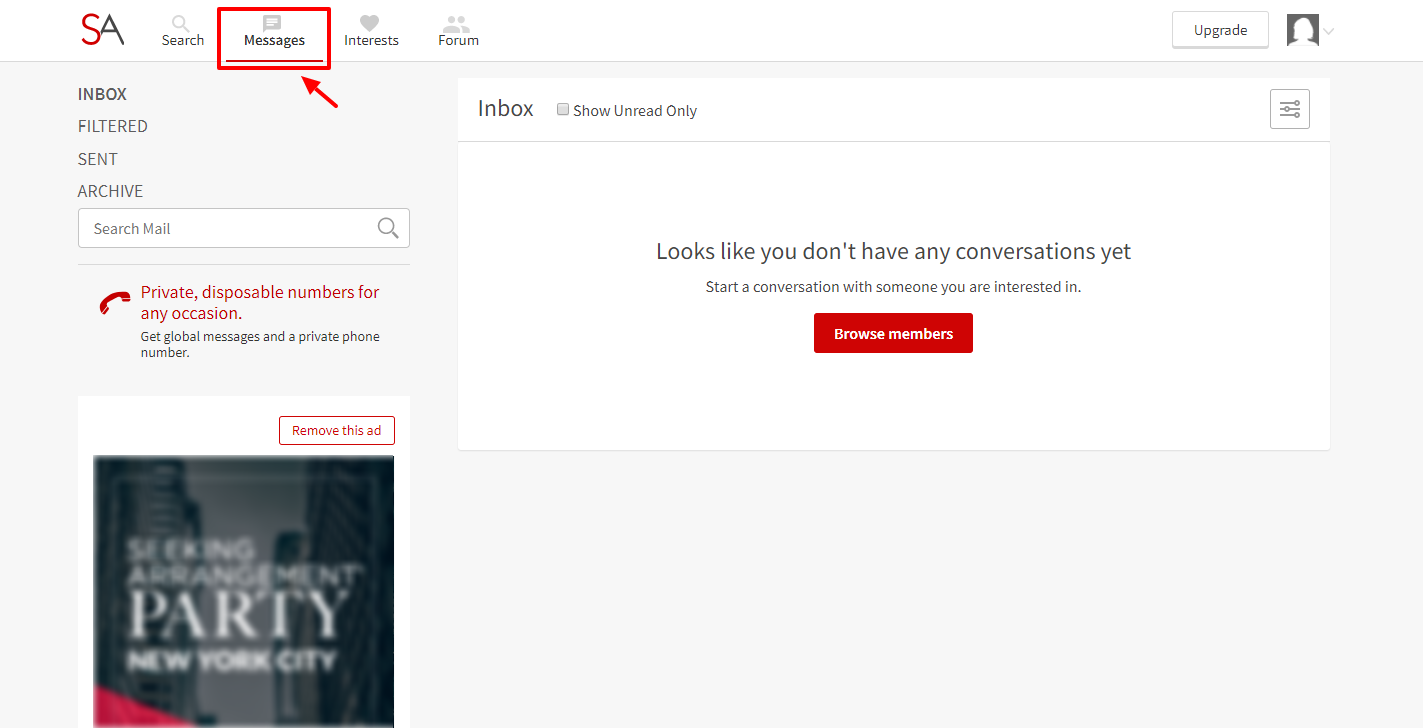
Task: Go to the Interests heart tab
Action: 371,31
